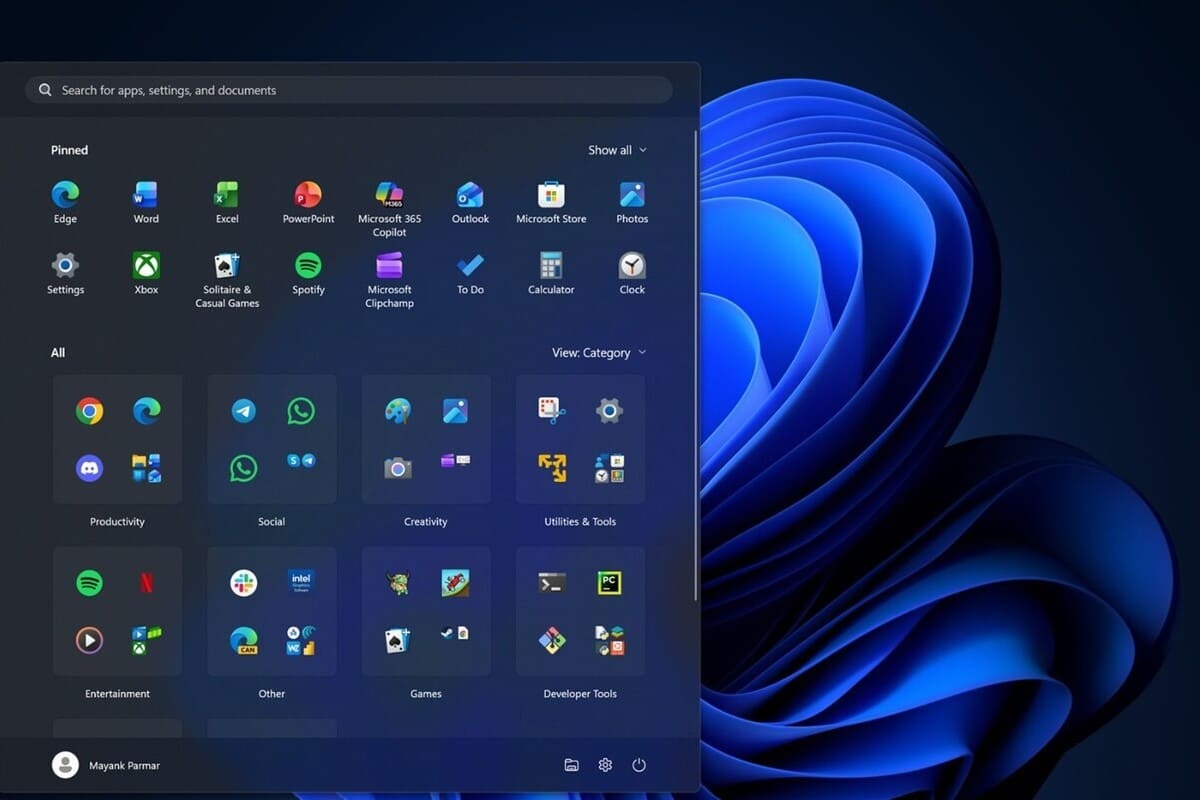
Task: Click the Social category label
Action: click(x=271, y=522)
